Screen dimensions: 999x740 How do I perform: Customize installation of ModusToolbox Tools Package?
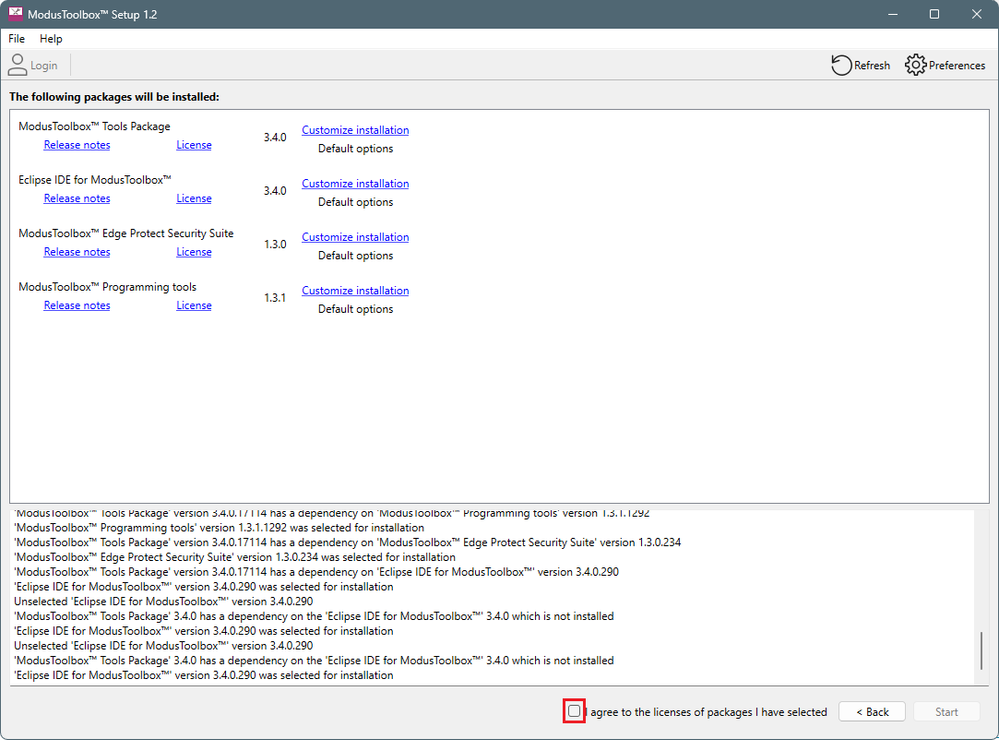pos(355,129)
